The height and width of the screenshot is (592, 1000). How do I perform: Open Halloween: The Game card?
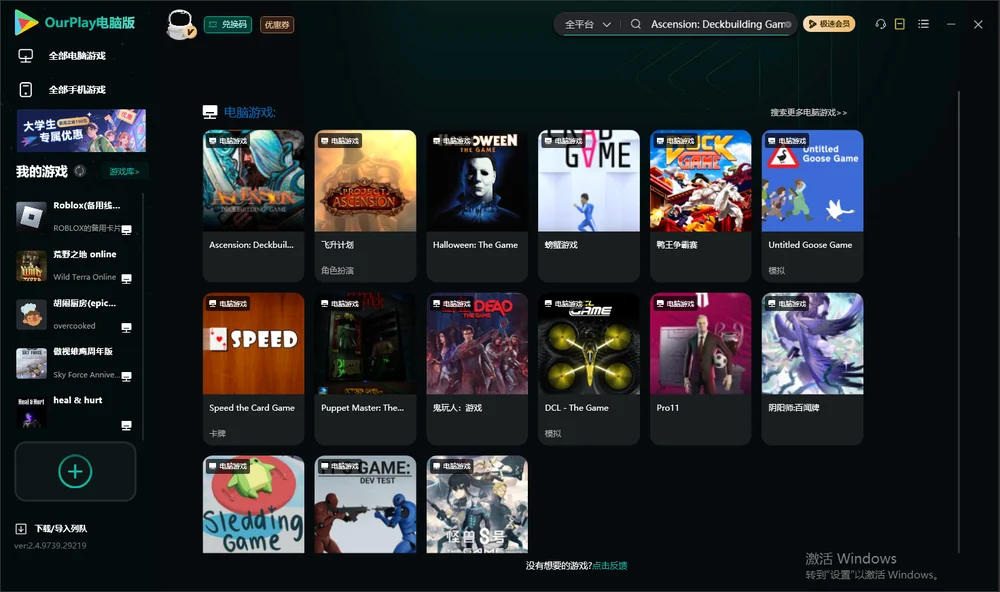coord(477,205)
